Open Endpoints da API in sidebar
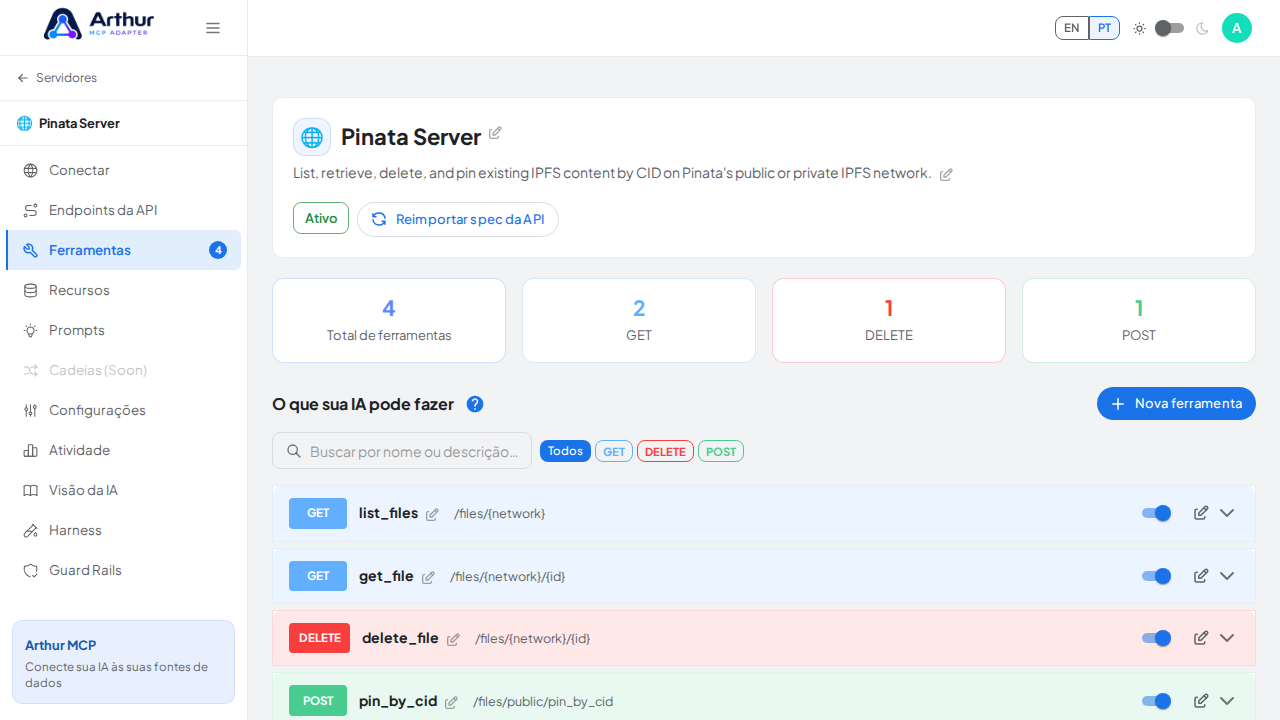 (124, 210)
